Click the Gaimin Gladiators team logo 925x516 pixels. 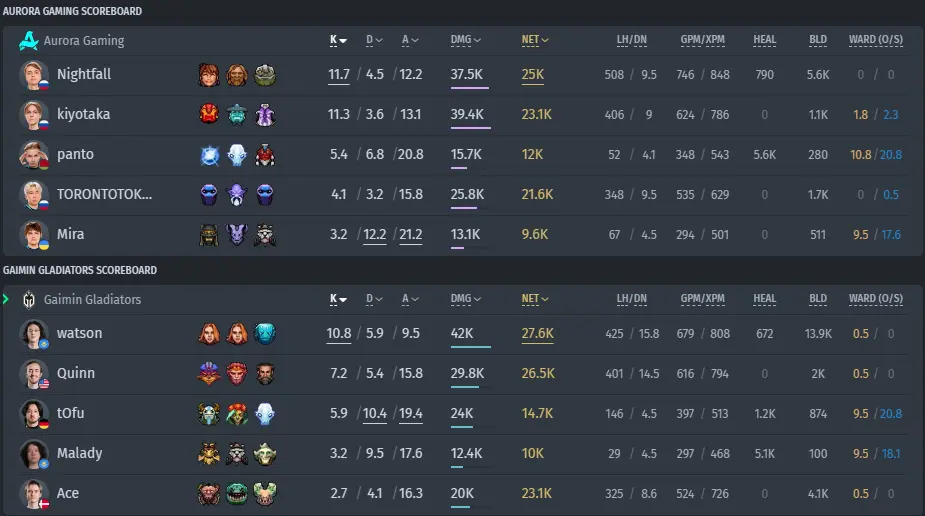point(28,300)
